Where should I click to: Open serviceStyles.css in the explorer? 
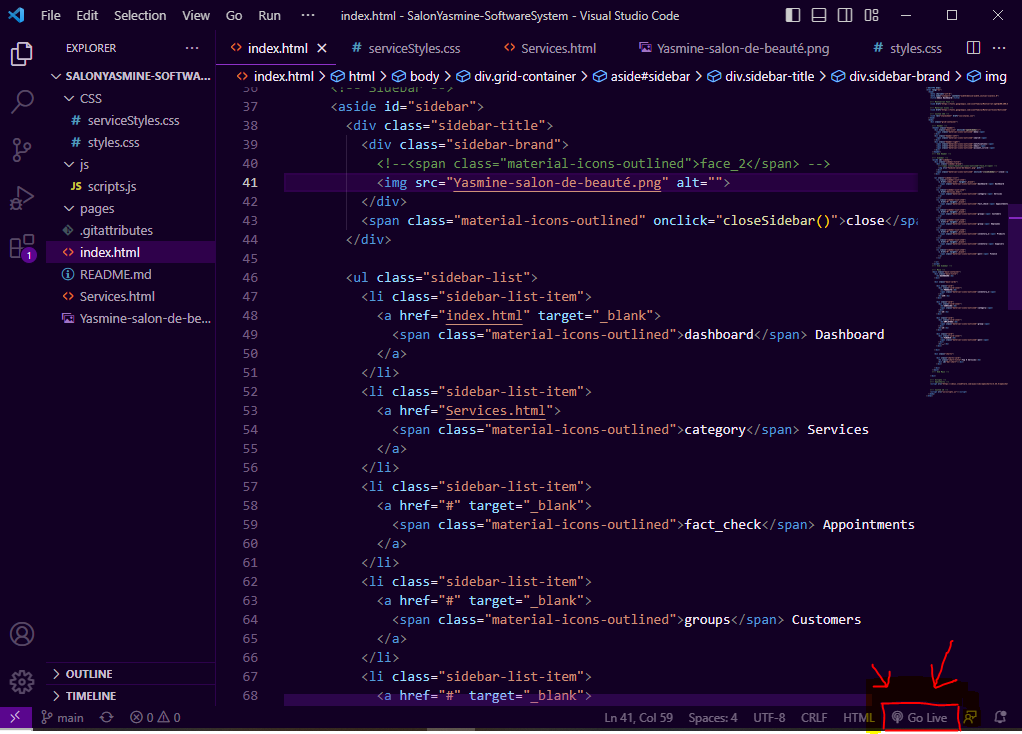pos(130,121)
